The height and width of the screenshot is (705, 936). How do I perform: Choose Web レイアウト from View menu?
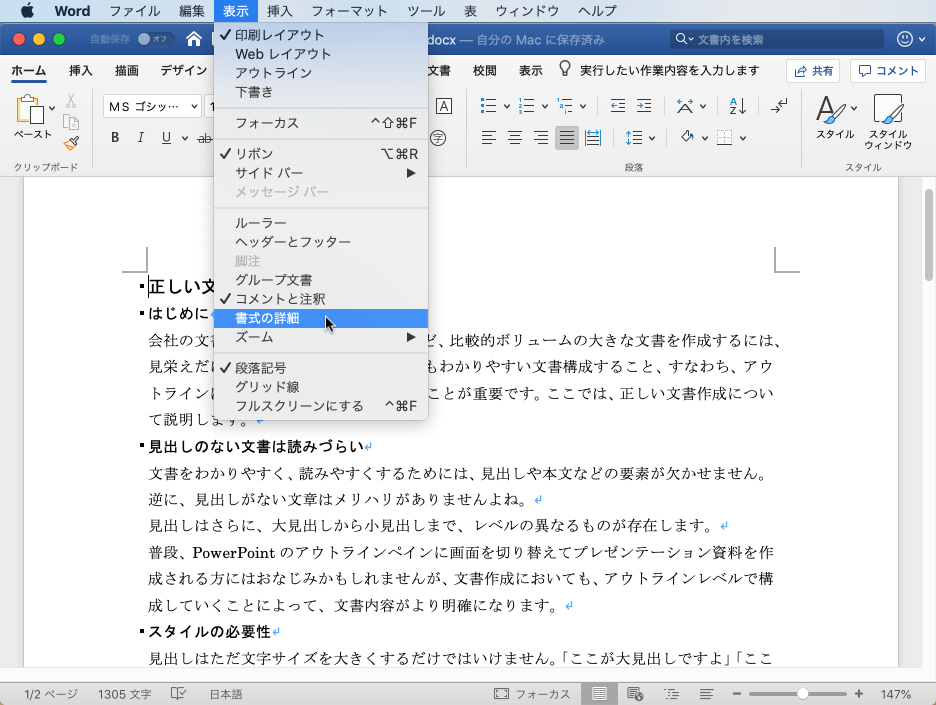pos(321,54)
